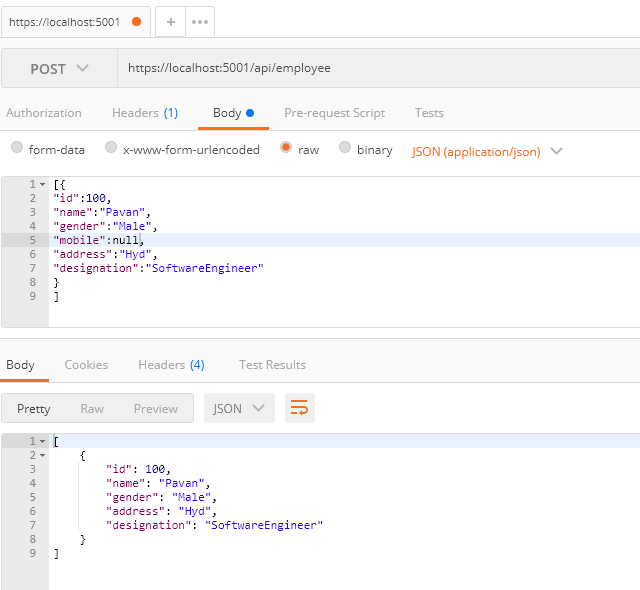This screenshot has height=590, width=640.
Task: Select the localhost:5001 request tab
Action: pyautogui.click(x=76, y=22)
